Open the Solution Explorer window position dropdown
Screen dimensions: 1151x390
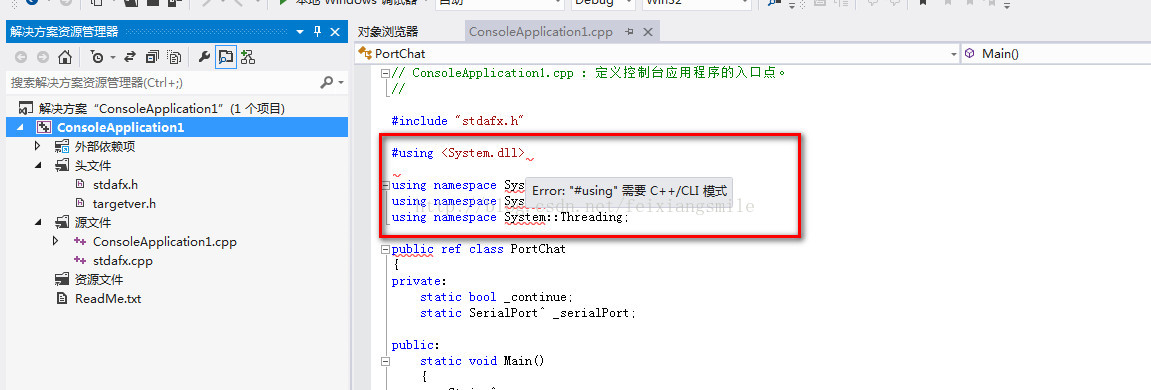(299, 32)
